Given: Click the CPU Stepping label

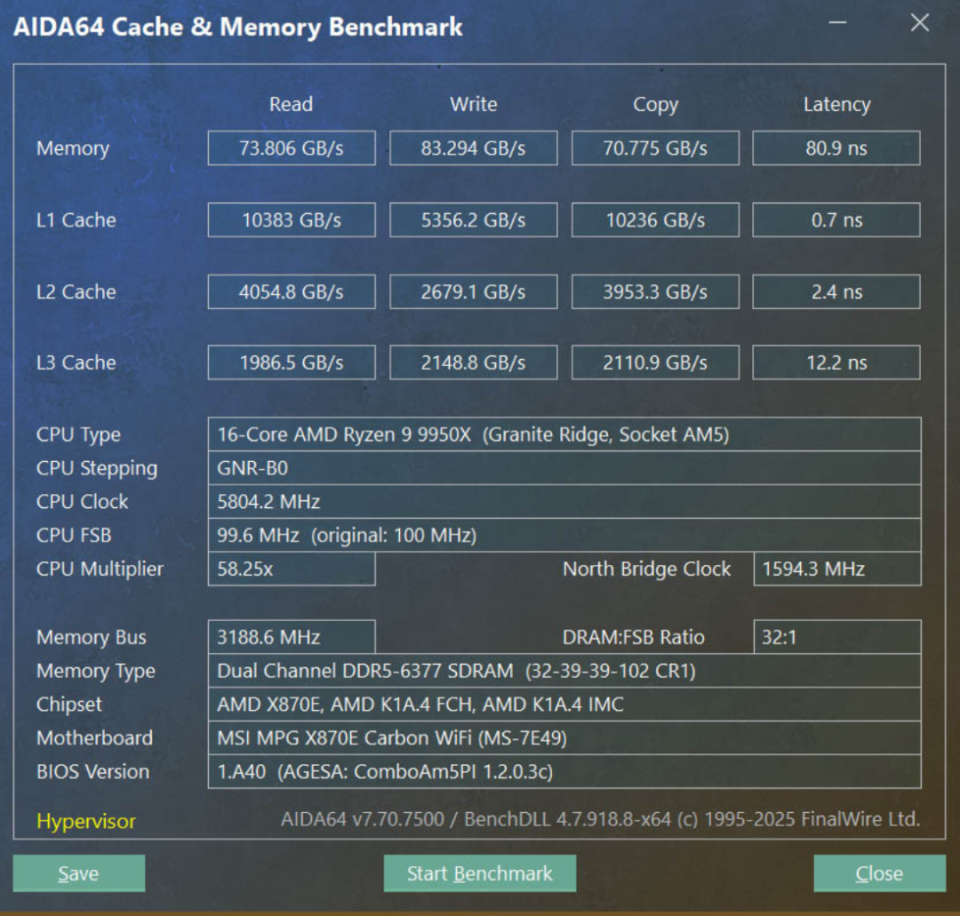Looking at the screenshot, I should tap(97, 469).
